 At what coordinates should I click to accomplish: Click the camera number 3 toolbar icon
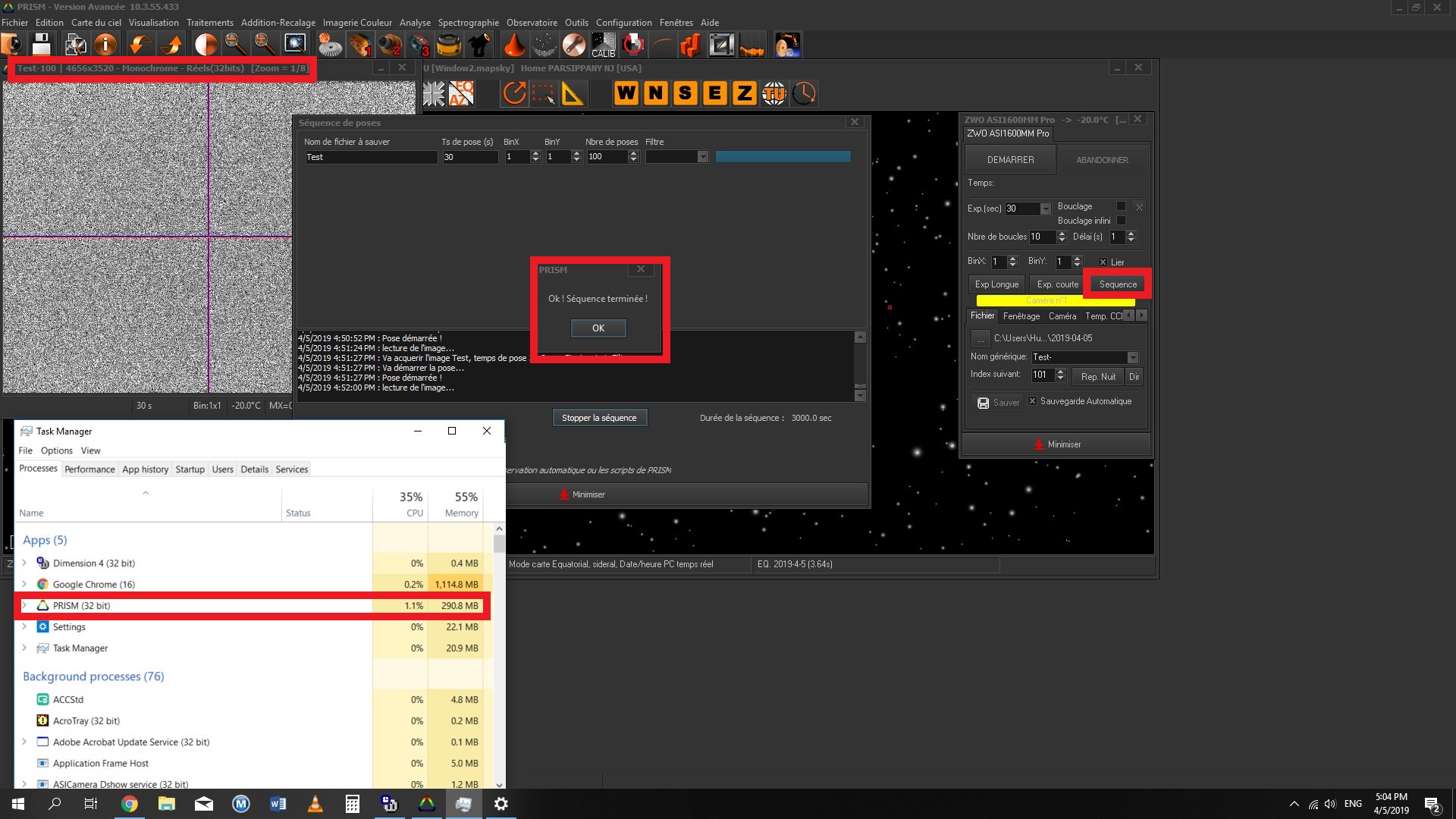pyautogui.click(x=419, y=45)
